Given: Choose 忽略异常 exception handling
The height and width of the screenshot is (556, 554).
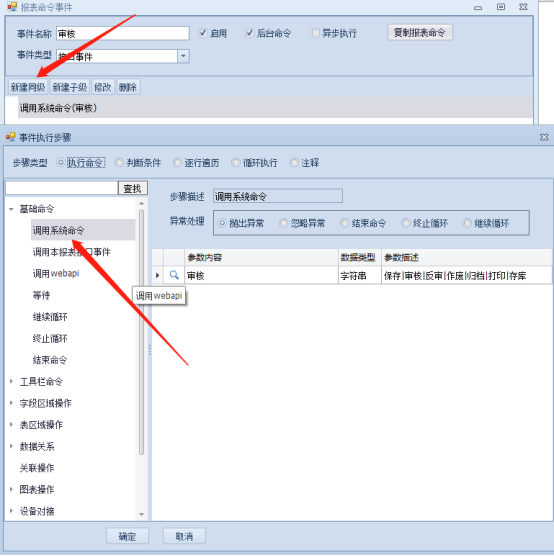Looking at the screenshot, I should point(283,223).
